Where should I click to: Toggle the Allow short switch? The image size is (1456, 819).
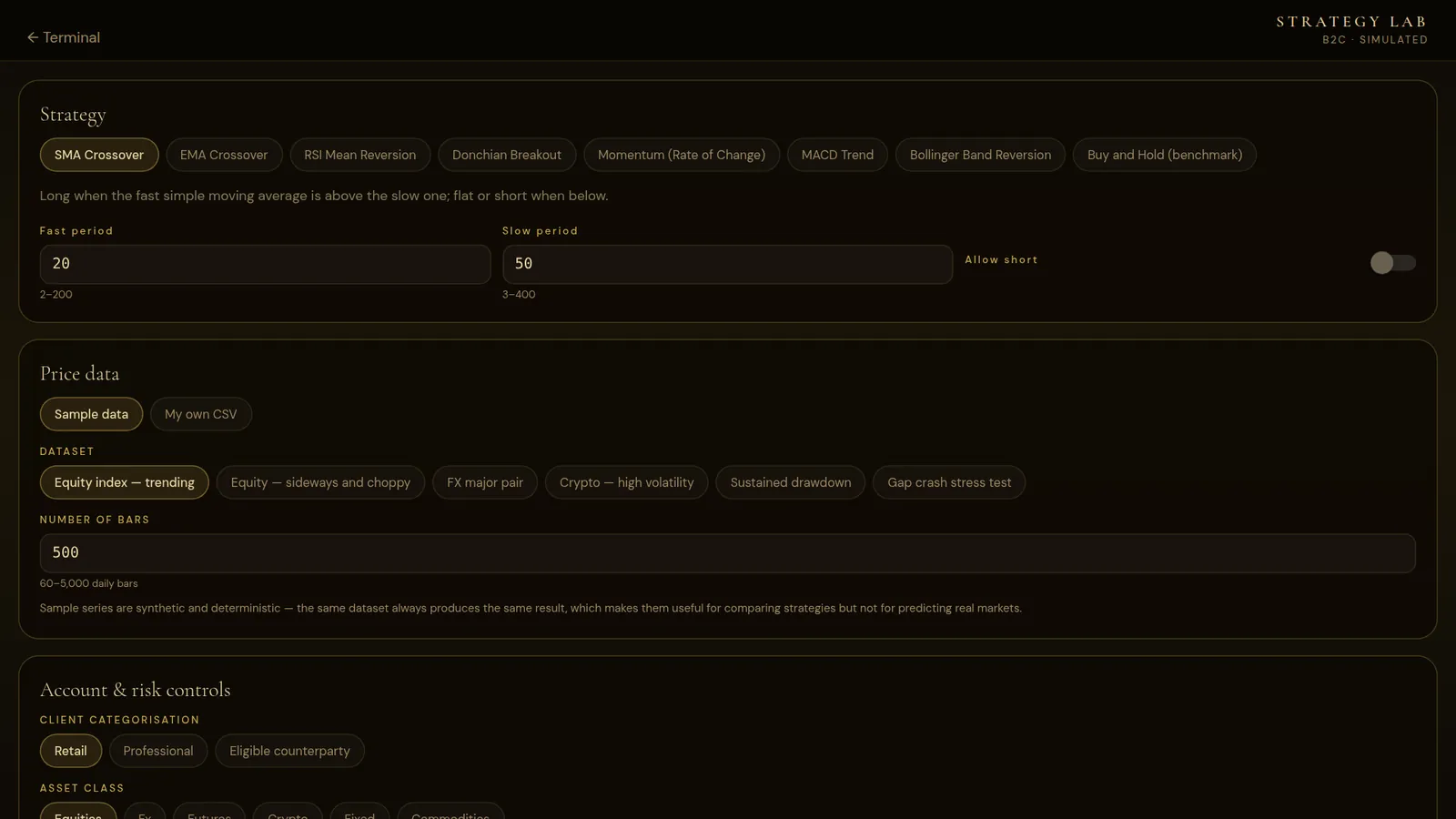pos(1392,263)
